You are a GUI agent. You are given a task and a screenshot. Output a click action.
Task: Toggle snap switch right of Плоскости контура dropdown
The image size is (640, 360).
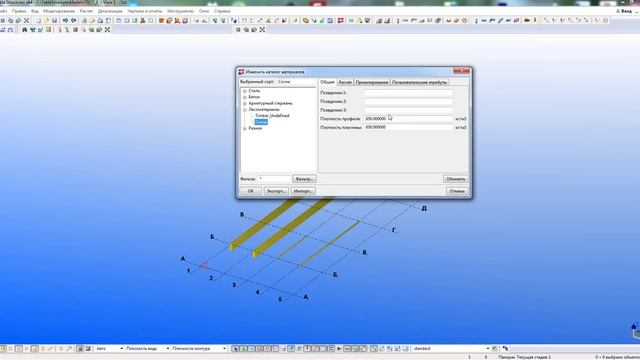(x=235, y=349)
